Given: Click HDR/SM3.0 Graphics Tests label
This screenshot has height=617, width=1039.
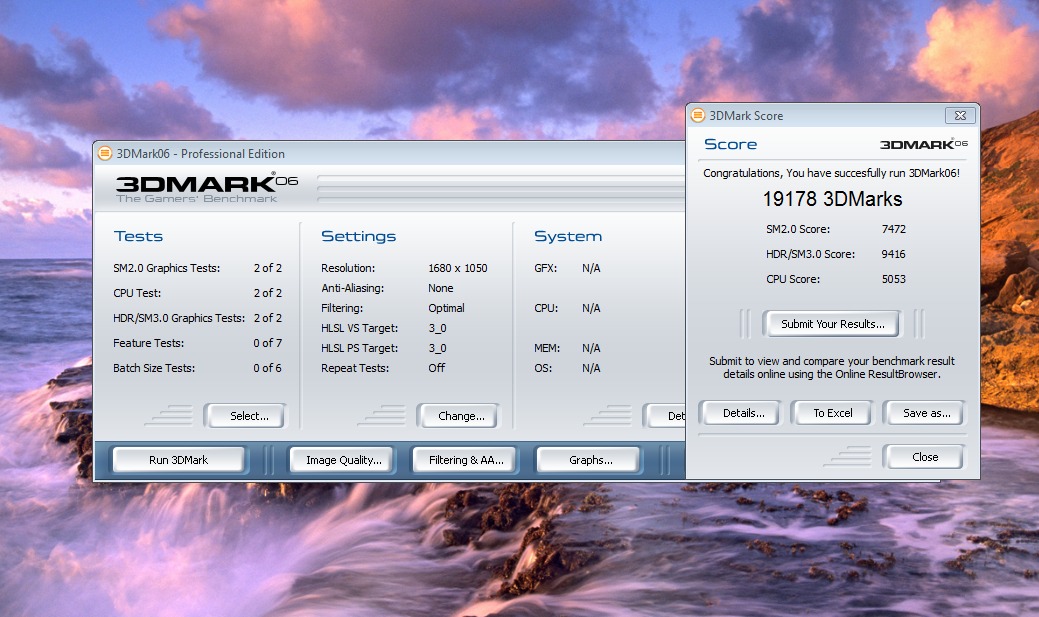Looking at the screenshot, I should tap(179, 318).
